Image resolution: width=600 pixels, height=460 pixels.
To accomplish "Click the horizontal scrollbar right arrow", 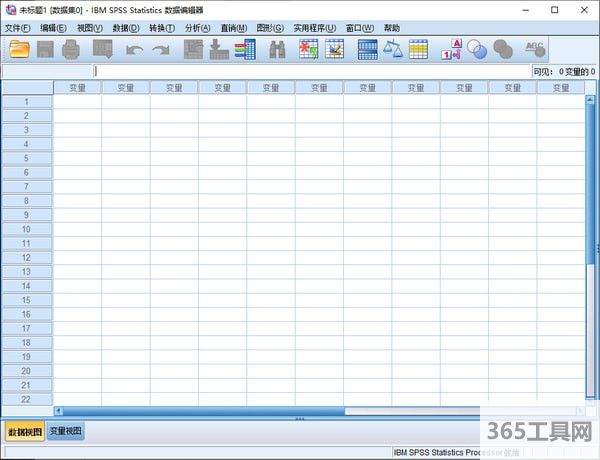I will 578,410.
